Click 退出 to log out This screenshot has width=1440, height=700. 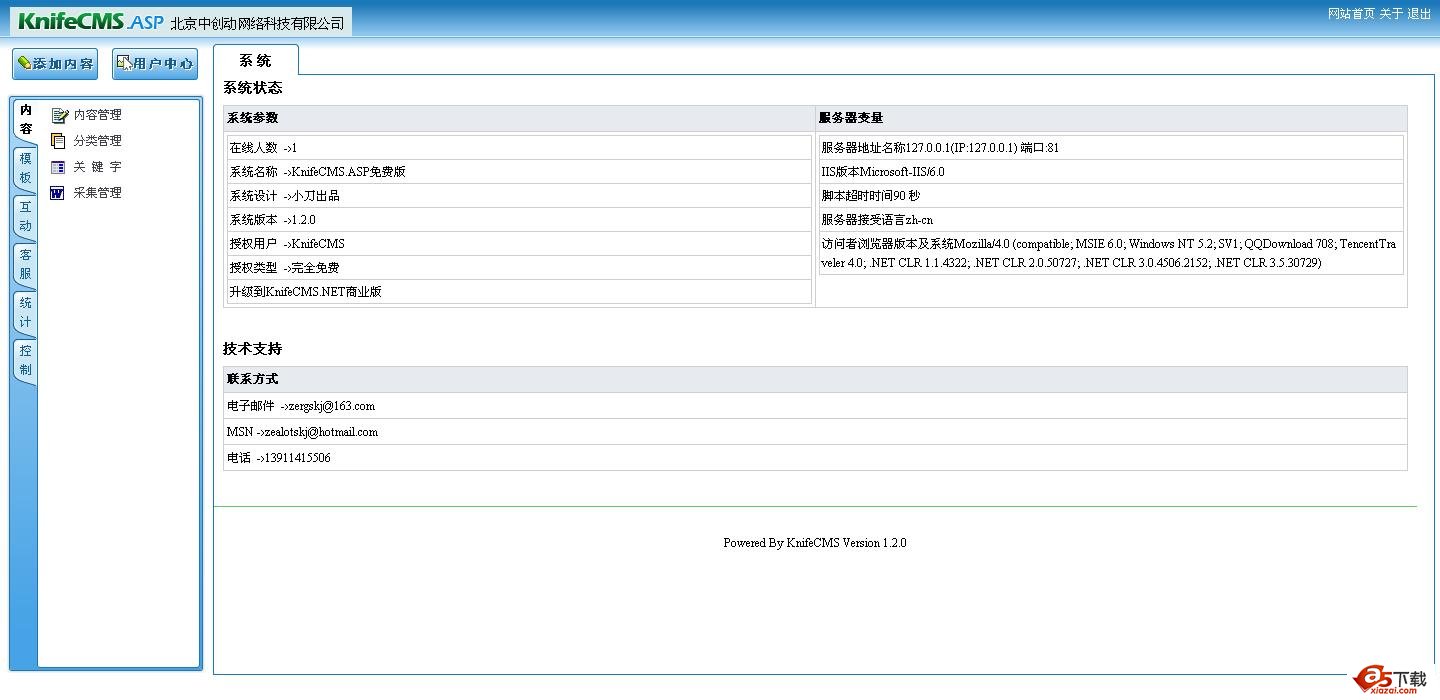tap(1419, 14)
